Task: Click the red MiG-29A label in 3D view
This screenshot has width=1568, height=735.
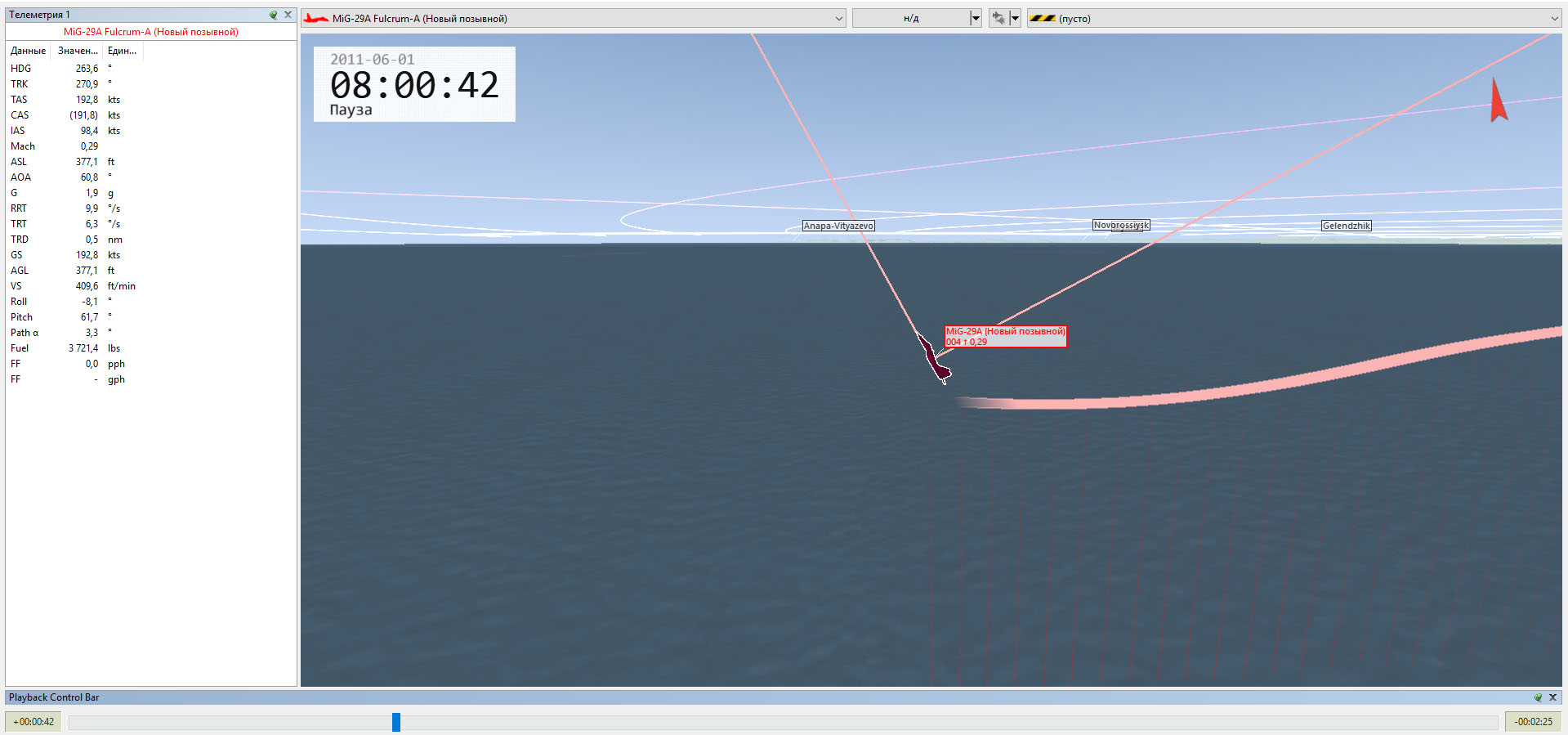Action: pyautogui.click(x=1005, y=336)
